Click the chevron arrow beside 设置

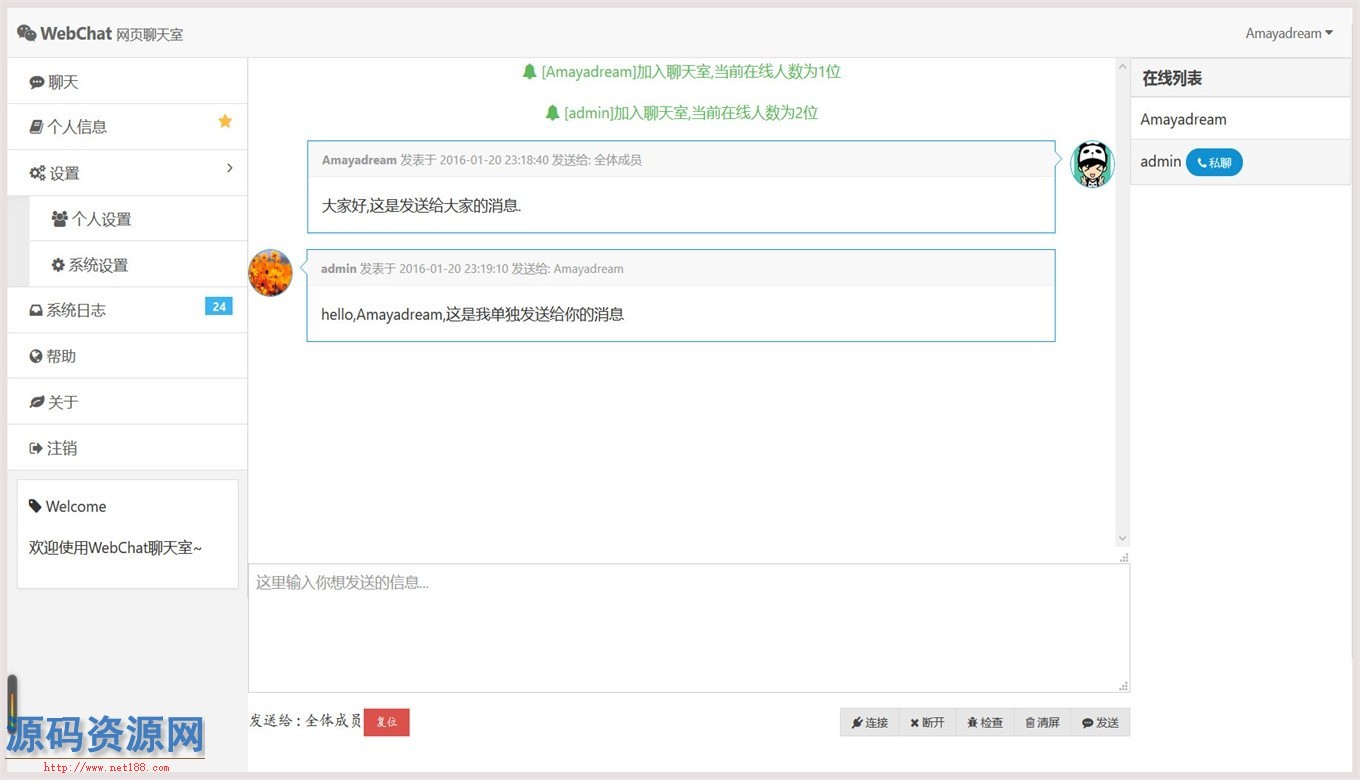[x=229, y=168]
